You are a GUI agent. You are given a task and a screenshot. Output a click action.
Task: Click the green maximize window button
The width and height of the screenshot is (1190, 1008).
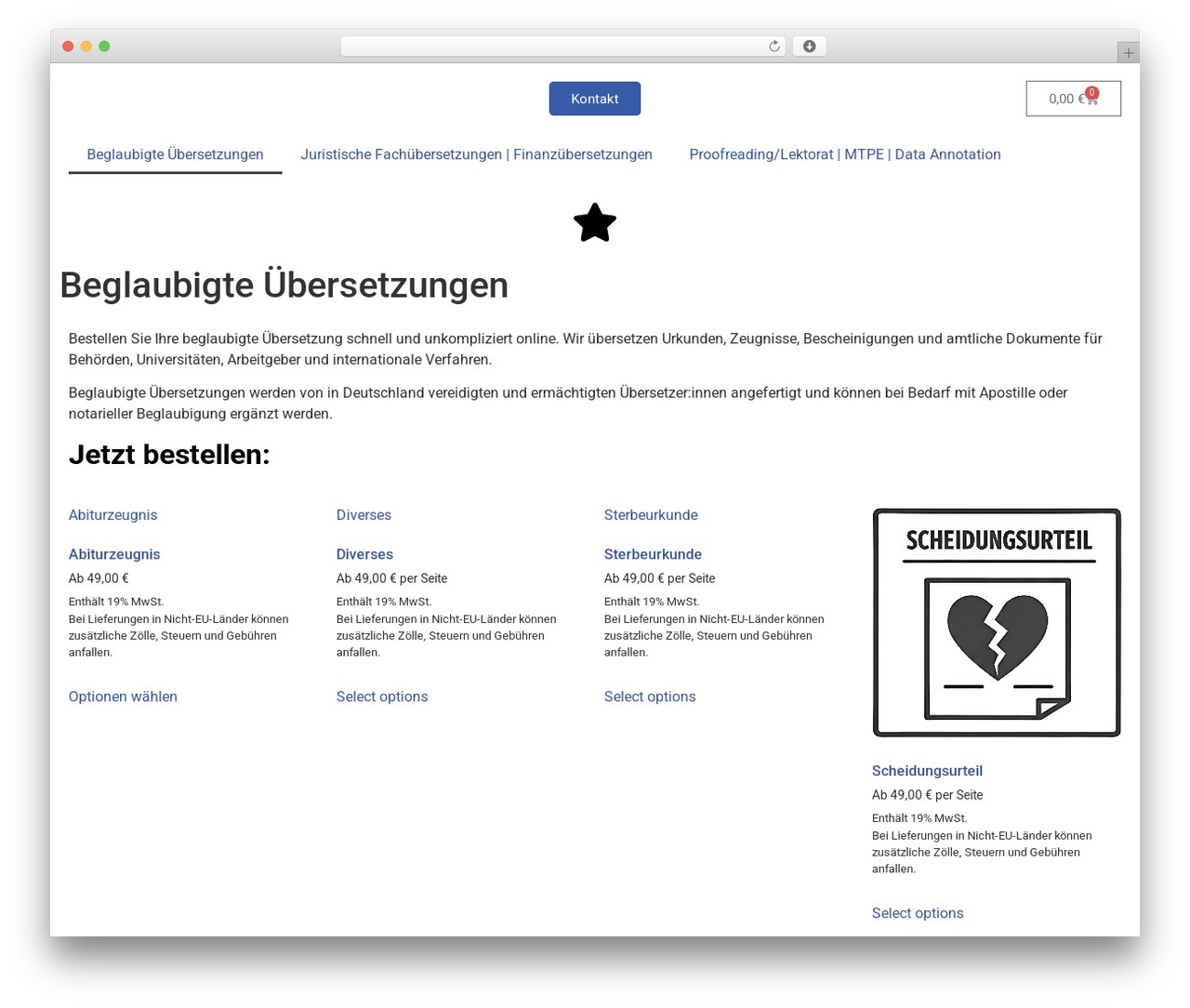(x=104, y=46)
